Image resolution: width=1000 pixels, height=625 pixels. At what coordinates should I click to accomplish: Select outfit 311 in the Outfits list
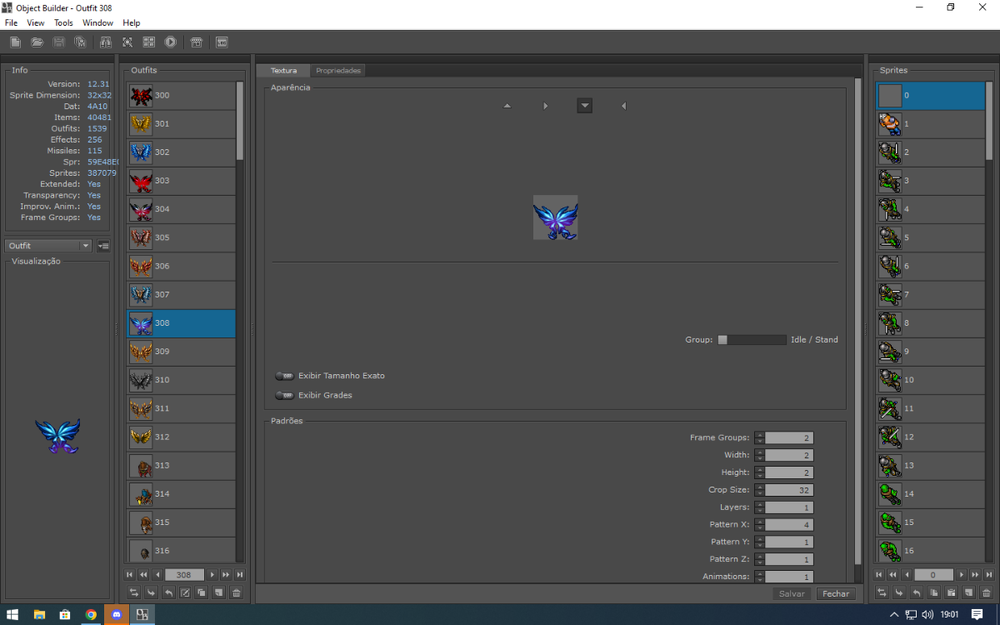click(x=182, y=409)
